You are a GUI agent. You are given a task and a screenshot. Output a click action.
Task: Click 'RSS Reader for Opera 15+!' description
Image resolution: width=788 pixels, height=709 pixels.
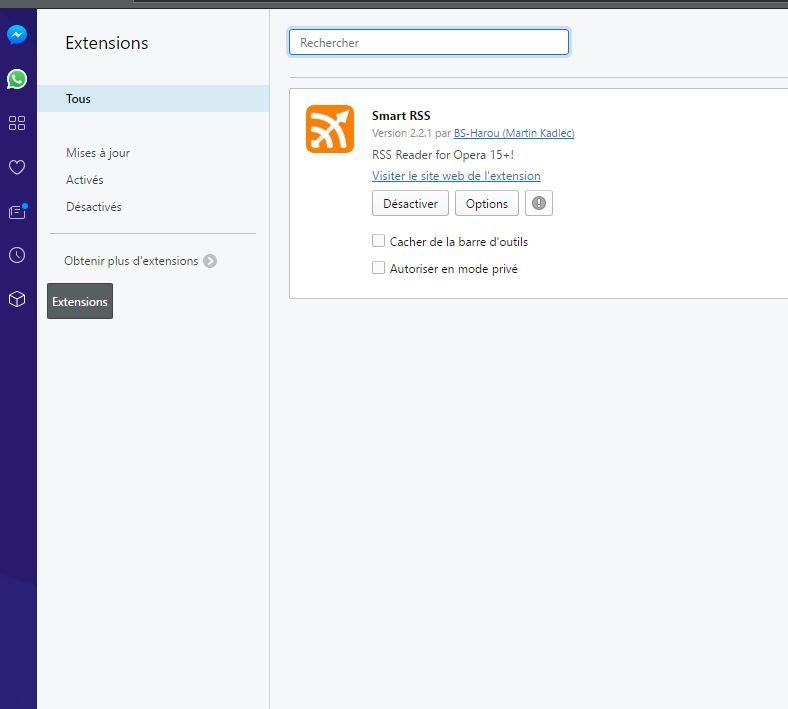tap(443, 155)
